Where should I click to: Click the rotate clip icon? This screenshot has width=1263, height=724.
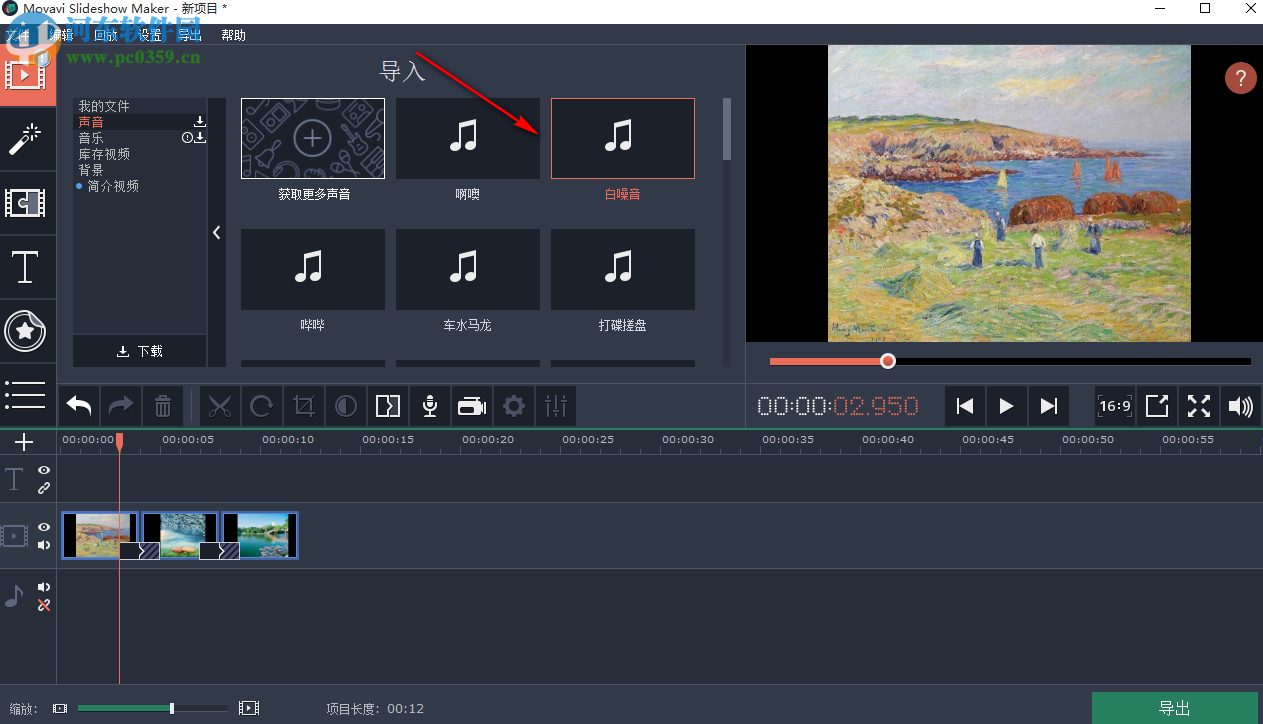[x=262, y=406]
